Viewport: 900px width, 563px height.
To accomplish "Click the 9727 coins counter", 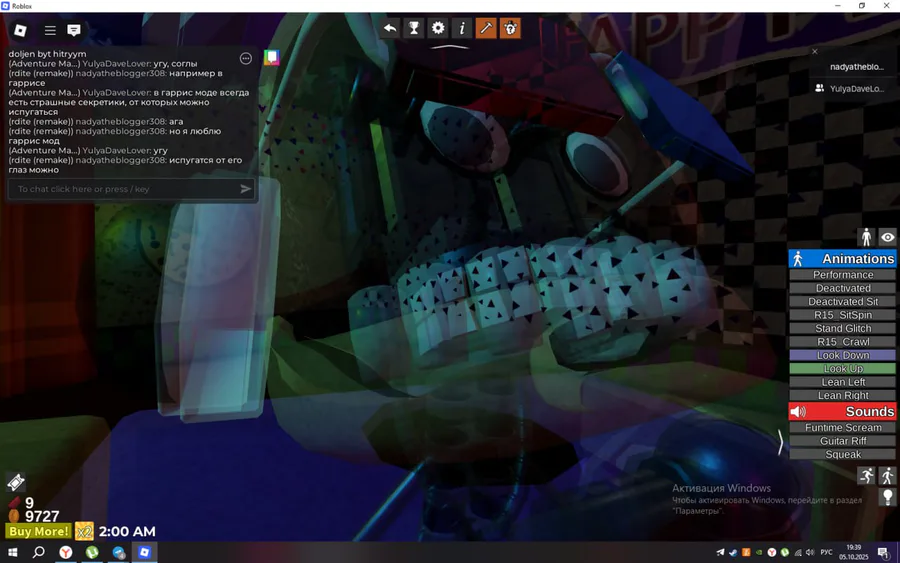I will click(41, 516).
